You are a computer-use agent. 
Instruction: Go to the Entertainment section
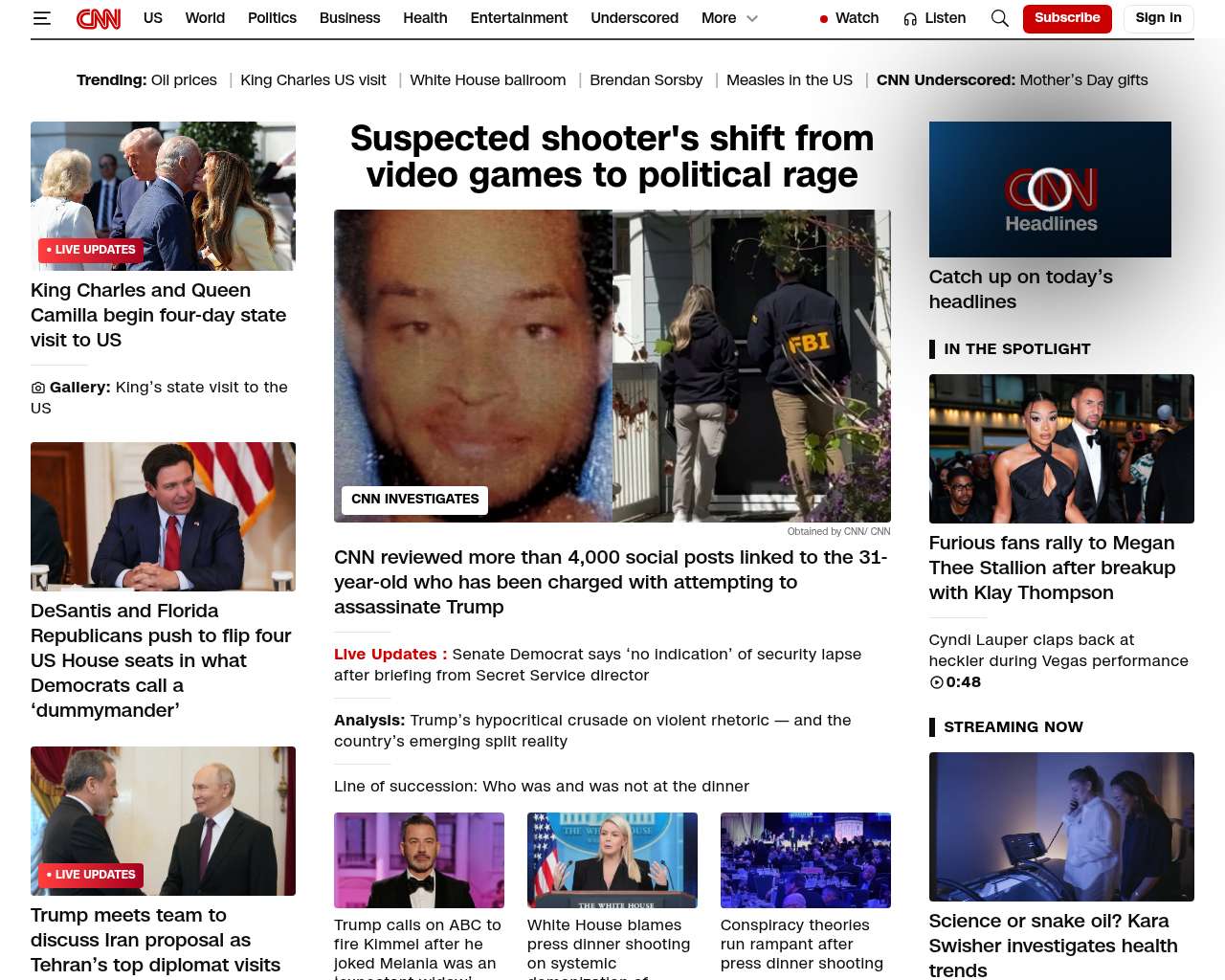pos(519,18)
